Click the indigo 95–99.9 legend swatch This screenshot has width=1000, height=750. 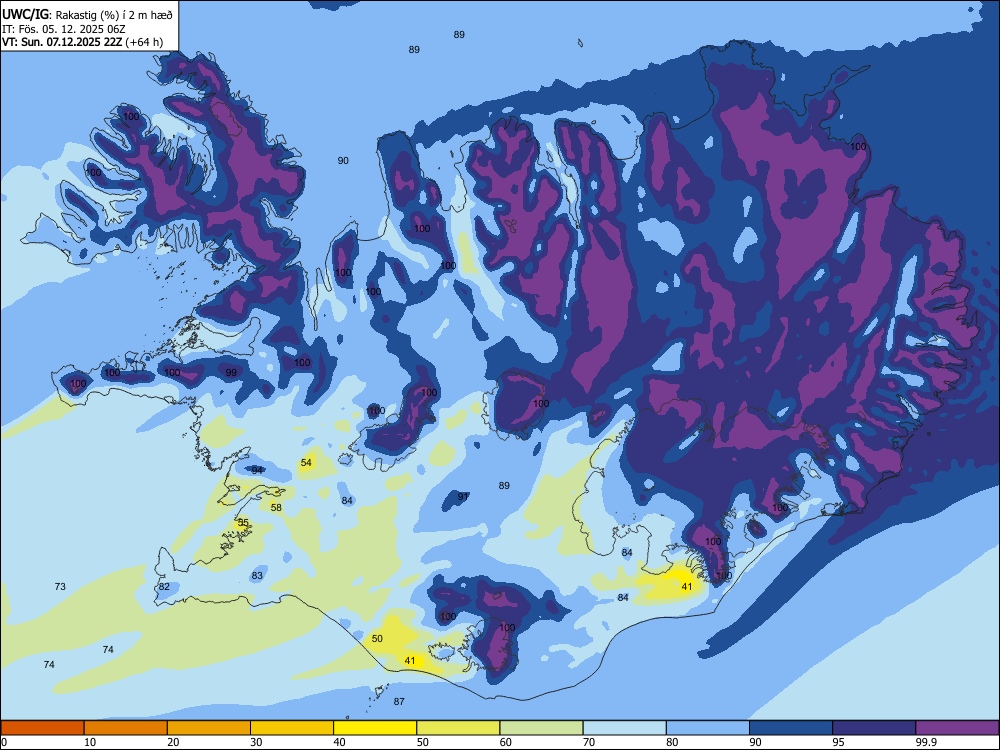(874, 728)
